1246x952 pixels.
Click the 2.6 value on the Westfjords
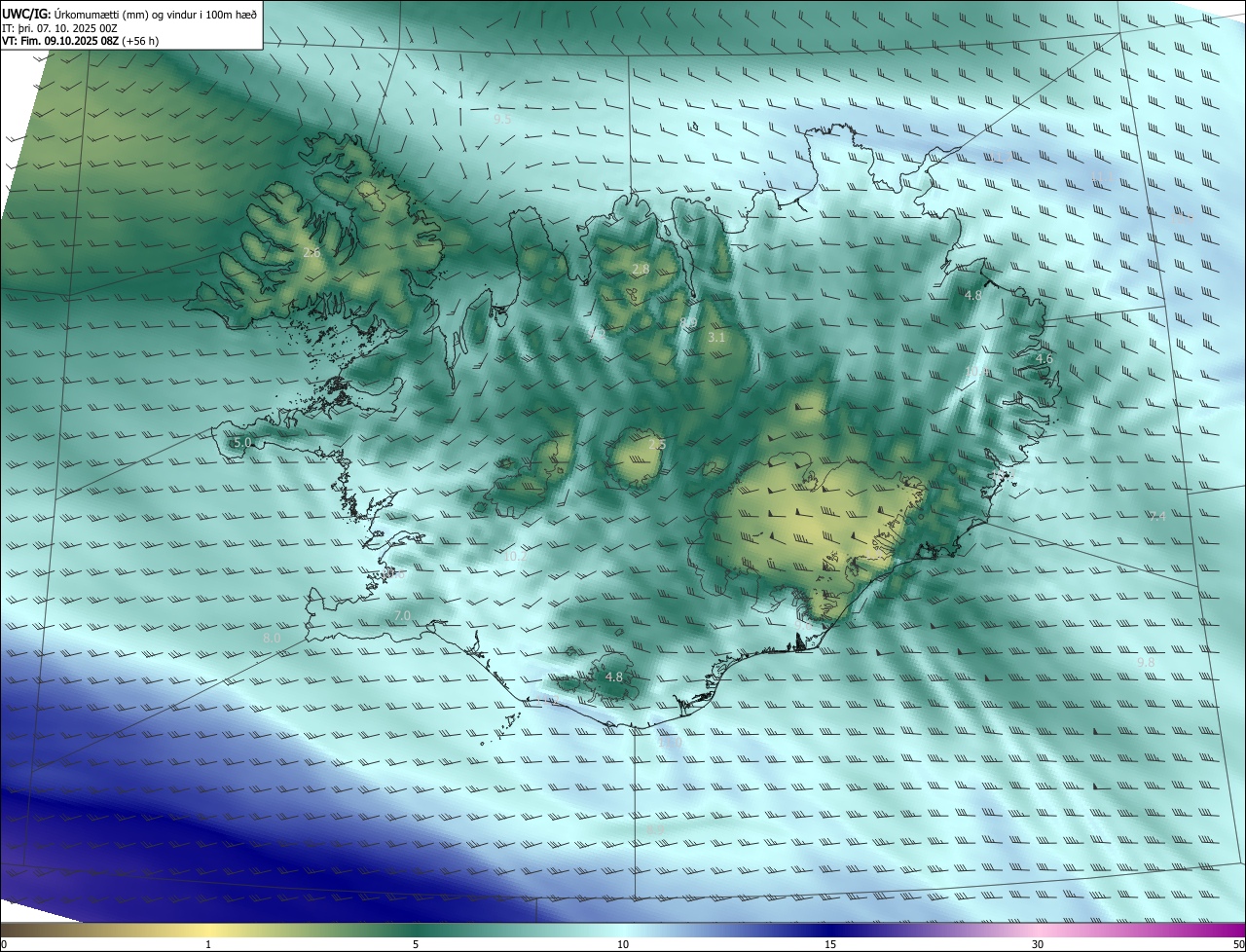coord(311,253)
